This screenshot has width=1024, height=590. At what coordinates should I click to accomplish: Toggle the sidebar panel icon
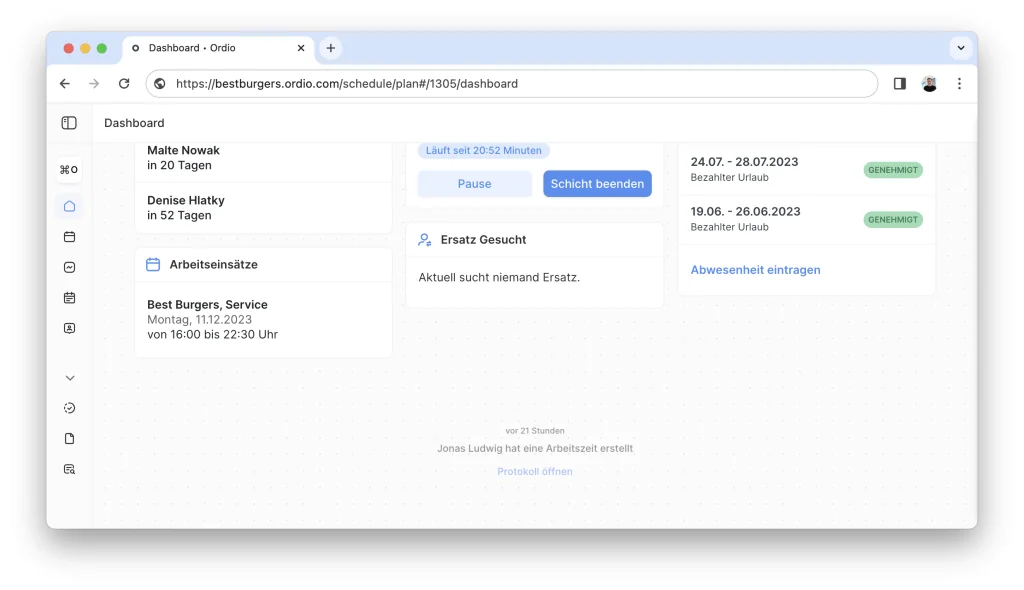[x=69, y=123]
